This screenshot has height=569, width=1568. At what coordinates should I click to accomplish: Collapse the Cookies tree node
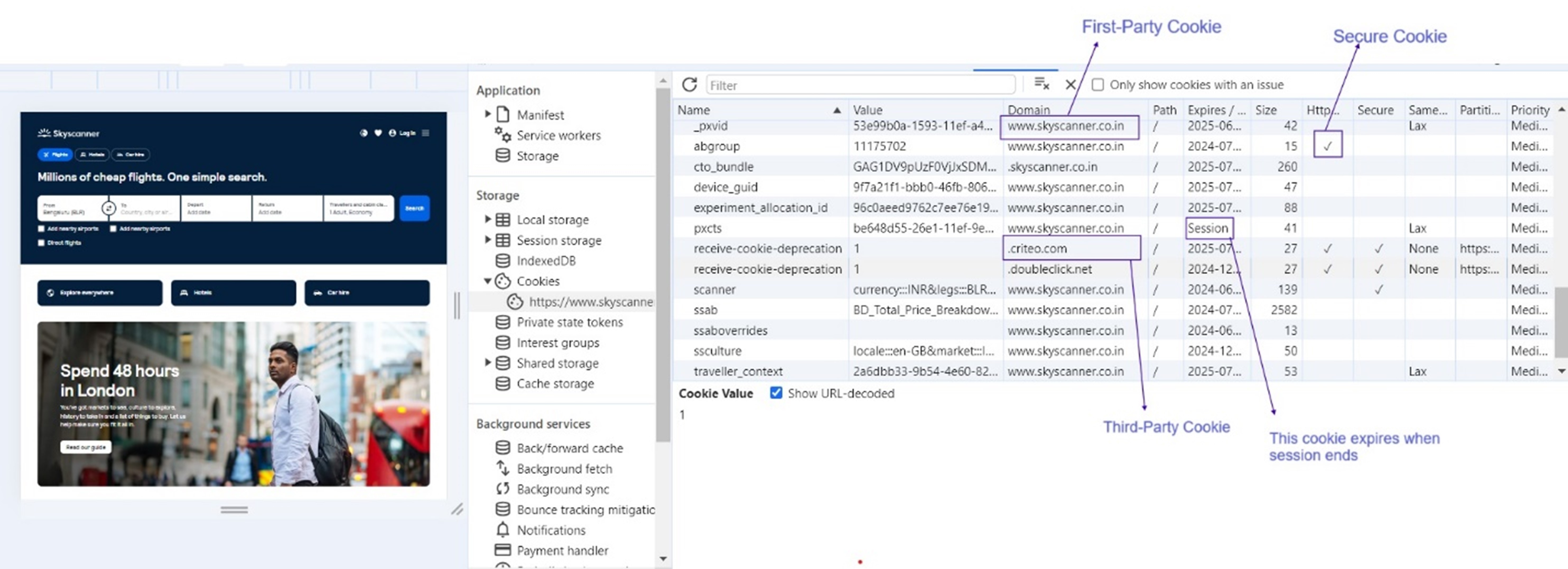[487, 281]
